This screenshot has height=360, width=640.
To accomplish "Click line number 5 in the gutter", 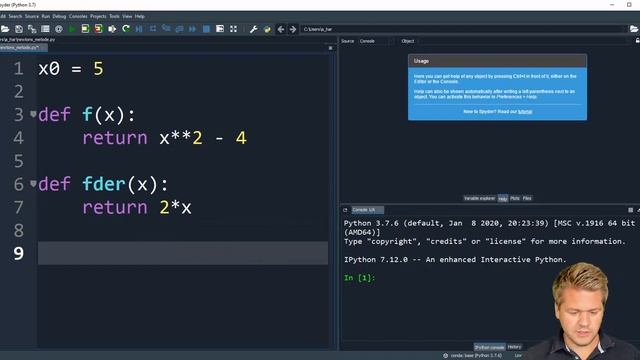I will [x=18, y=161].
